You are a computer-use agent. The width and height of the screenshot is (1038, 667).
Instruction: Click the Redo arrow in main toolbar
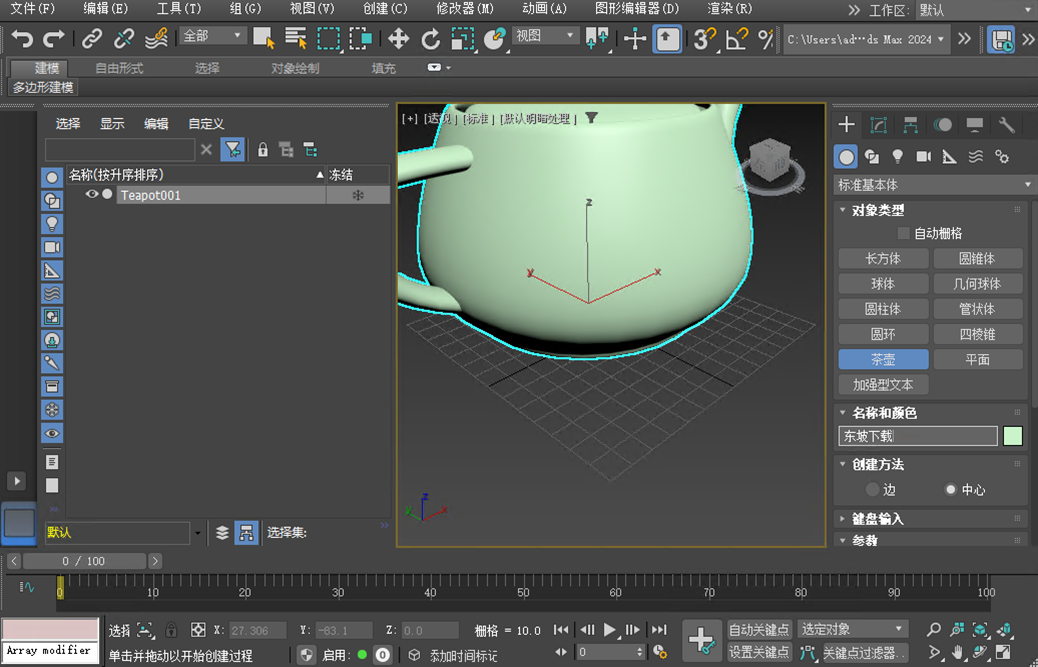point(54,39)
